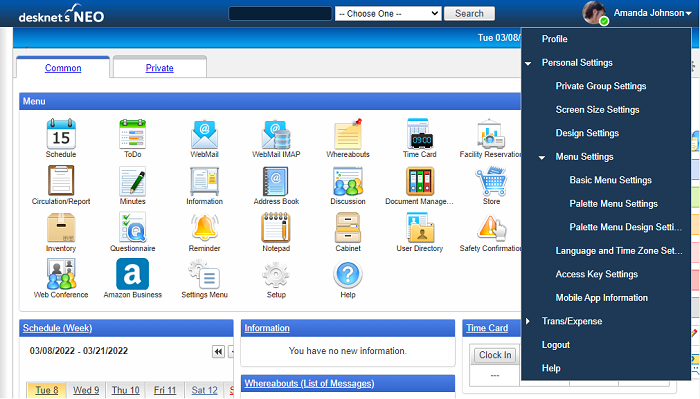
Task: Open the Time Card clock icon
Action: tap(420, 134)
